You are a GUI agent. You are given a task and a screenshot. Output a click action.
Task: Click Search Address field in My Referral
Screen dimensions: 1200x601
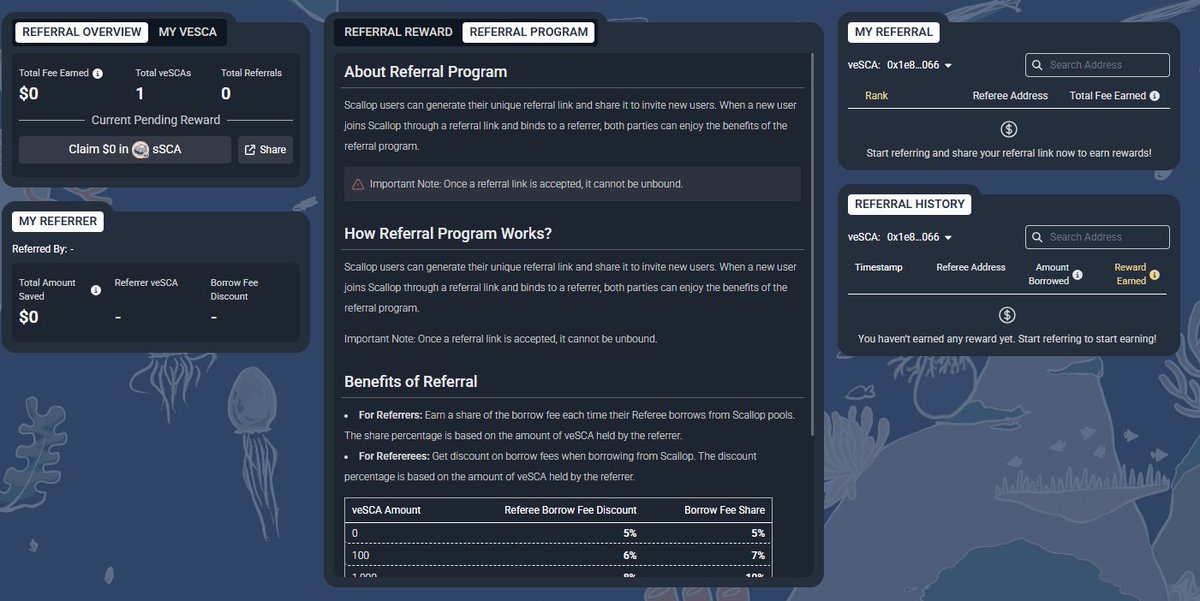tap(1097, 65)
